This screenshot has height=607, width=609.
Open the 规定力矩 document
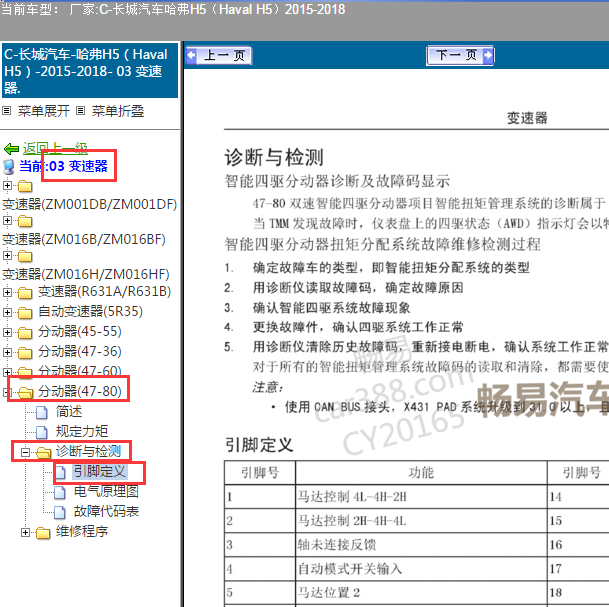coord(82,431)
